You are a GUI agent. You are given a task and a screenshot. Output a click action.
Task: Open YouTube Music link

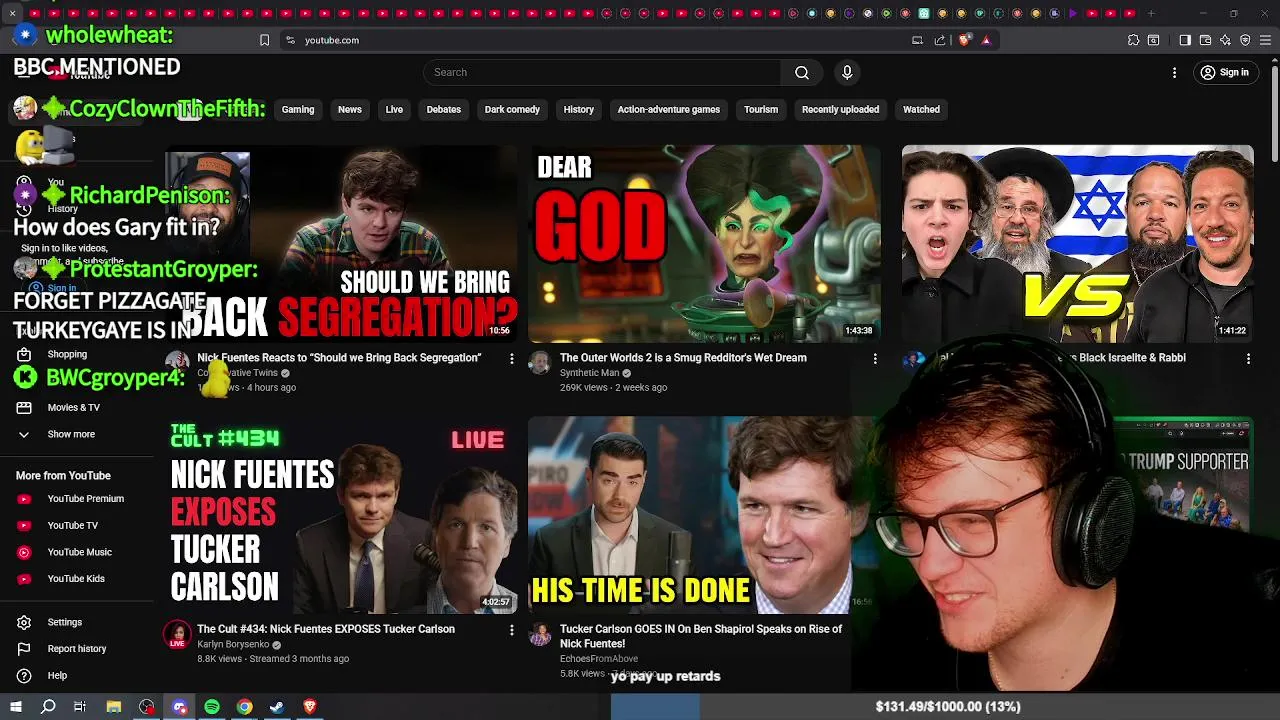point(78,552)
